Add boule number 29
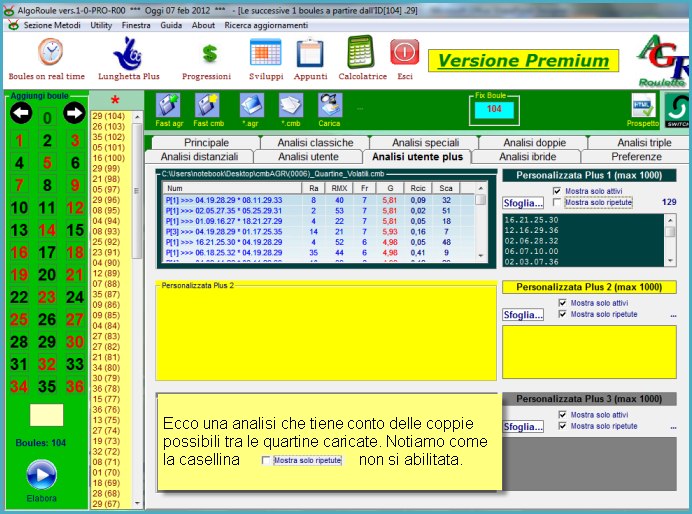 click(47, 341)
